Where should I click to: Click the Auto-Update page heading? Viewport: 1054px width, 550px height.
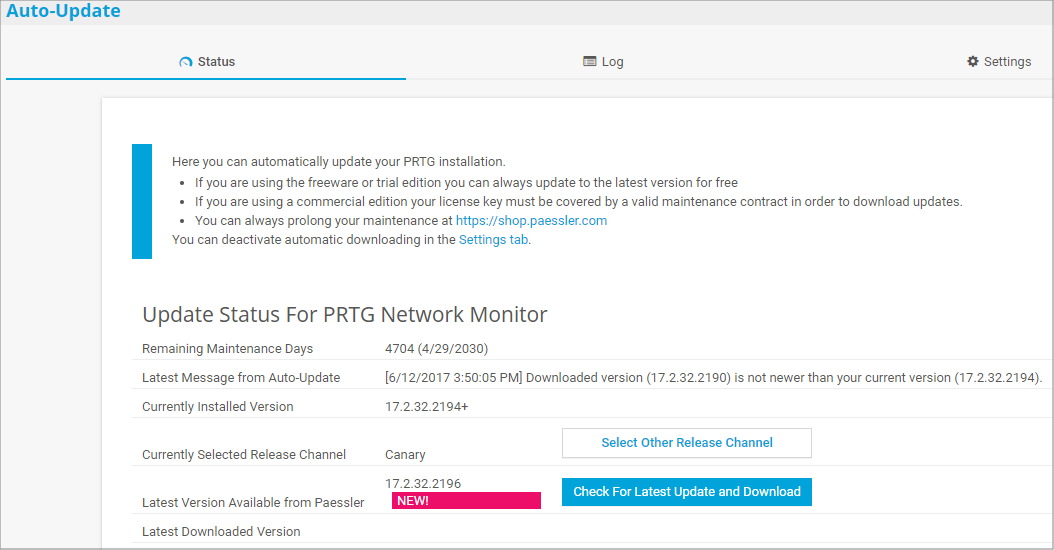pos(63,12)
